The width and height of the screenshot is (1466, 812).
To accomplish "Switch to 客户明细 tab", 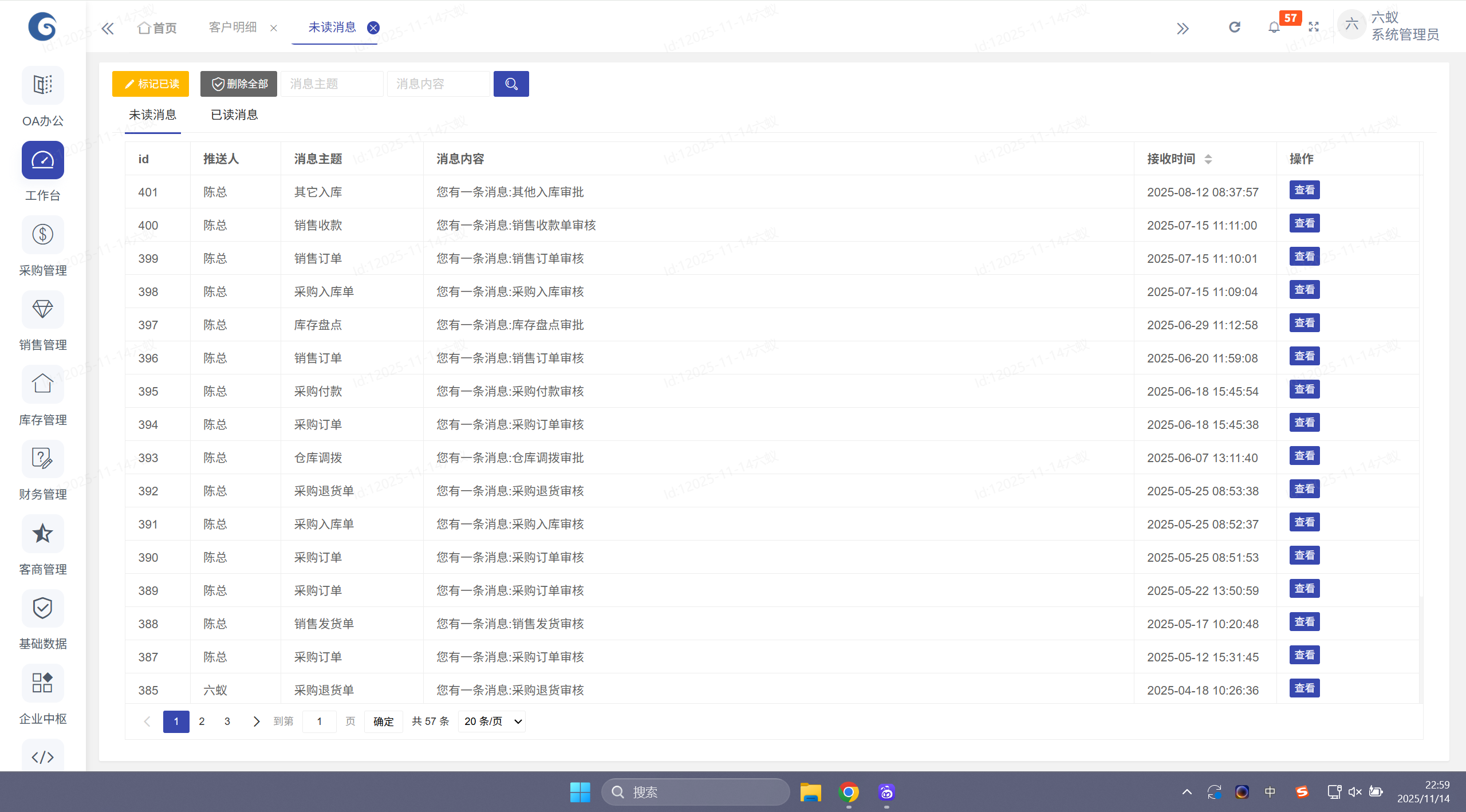I will pyautogui.click(x=232, y=27).
